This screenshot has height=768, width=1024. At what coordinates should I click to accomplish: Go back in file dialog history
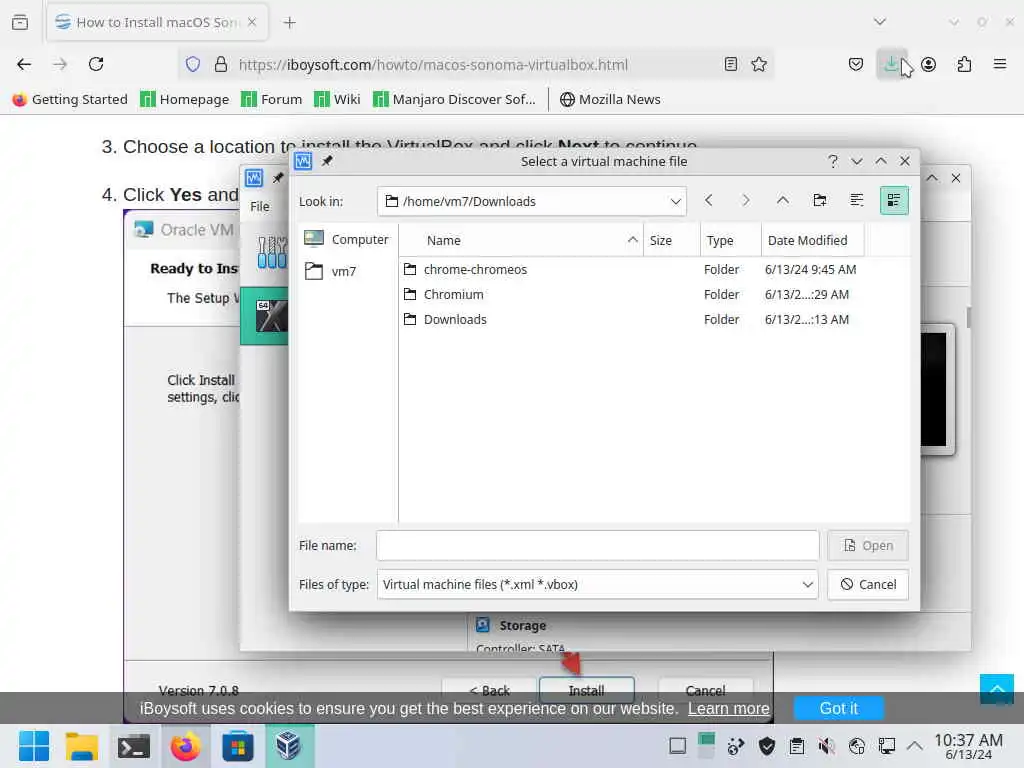coord(709,200)
